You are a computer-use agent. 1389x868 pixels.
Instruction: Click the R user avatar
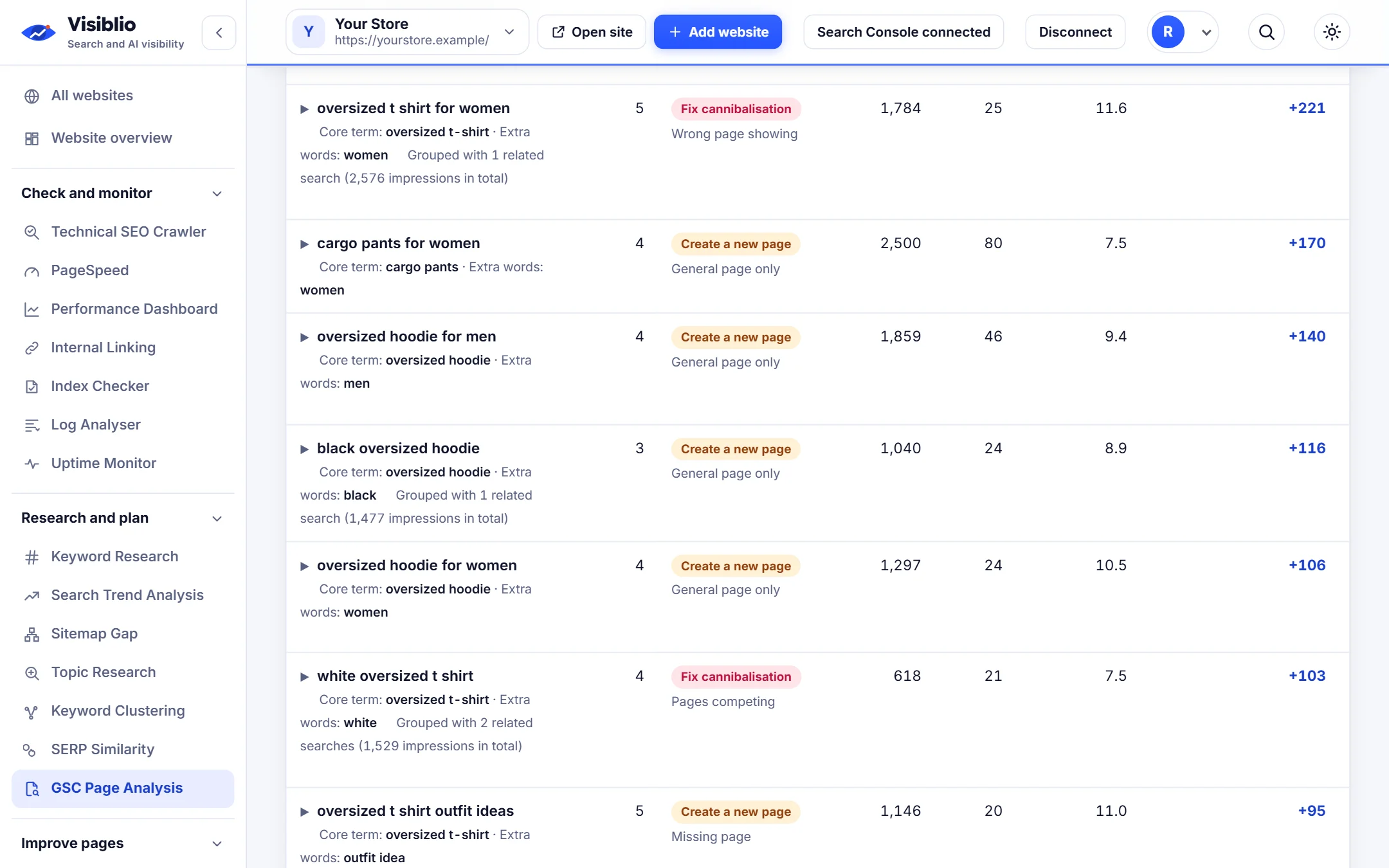coord(1168,32)
